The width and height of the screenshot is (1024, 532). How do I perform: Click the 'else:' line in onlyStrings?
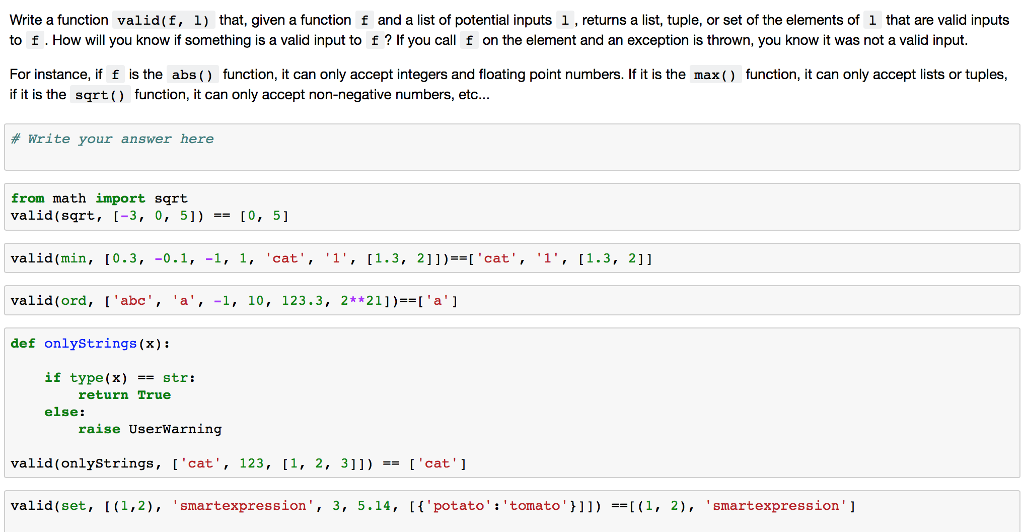point(65,412)
